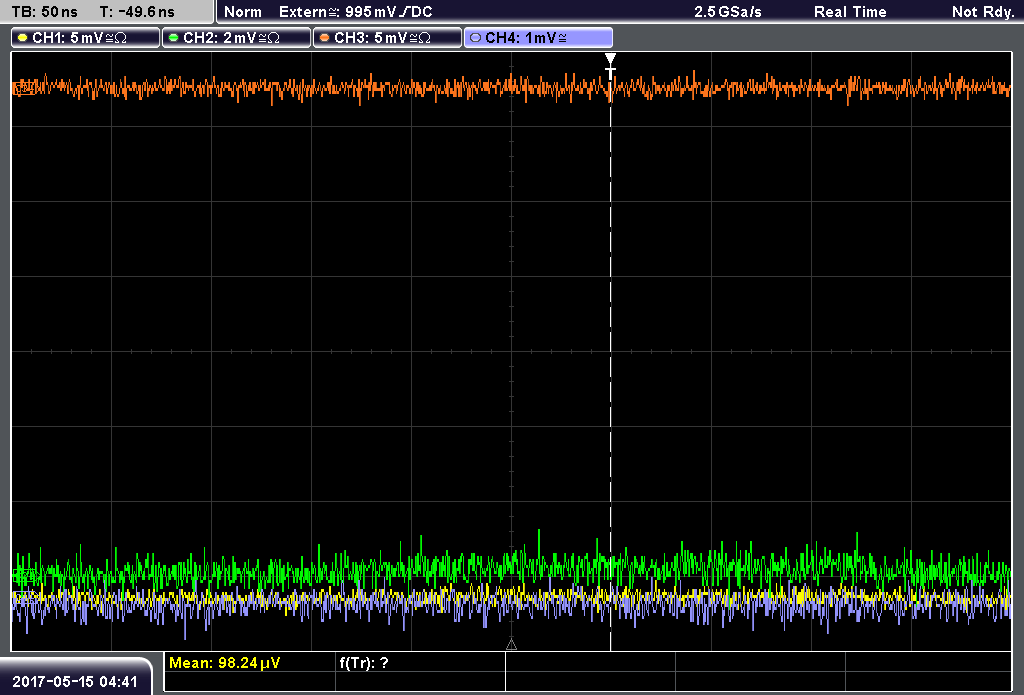The width and height of the screenshot is (1024, 695).
Task: Click the green CH2 indicator dot
Action: click(173, 38)
